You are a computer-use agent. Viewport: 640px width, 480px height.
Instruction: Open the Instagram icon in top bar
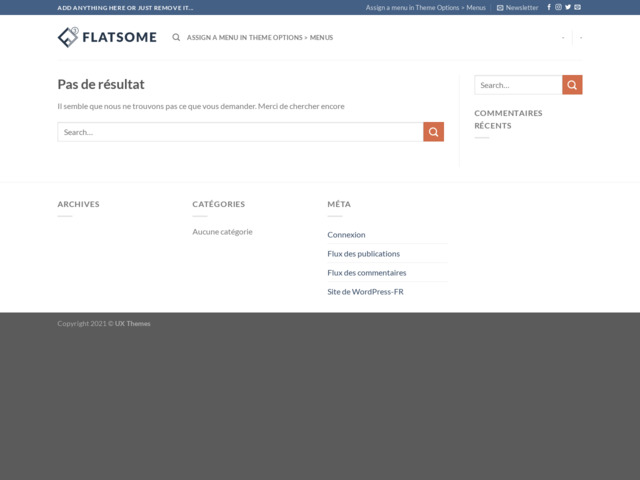(x=558, y=7)
